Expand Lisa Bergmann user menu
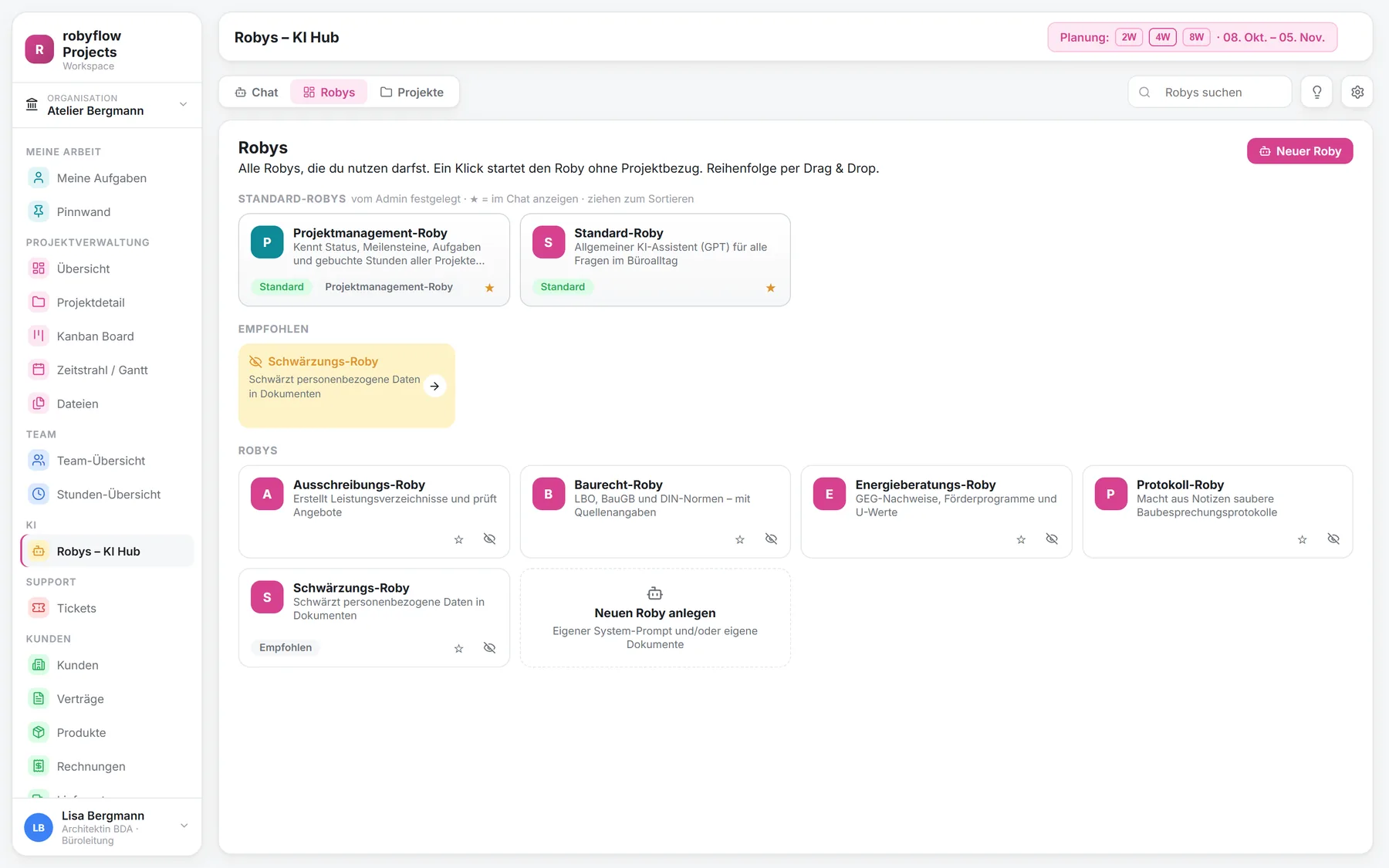The image size is (1389, 868). (x=184, y=826)
